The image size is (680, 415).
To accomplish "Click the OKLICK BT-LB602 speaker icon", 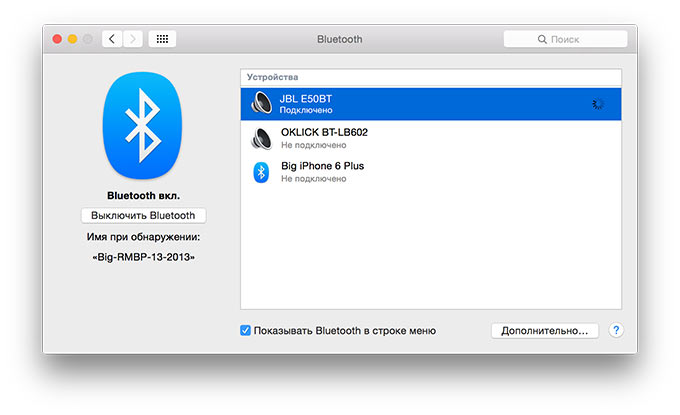I will (x=262, y=139).
